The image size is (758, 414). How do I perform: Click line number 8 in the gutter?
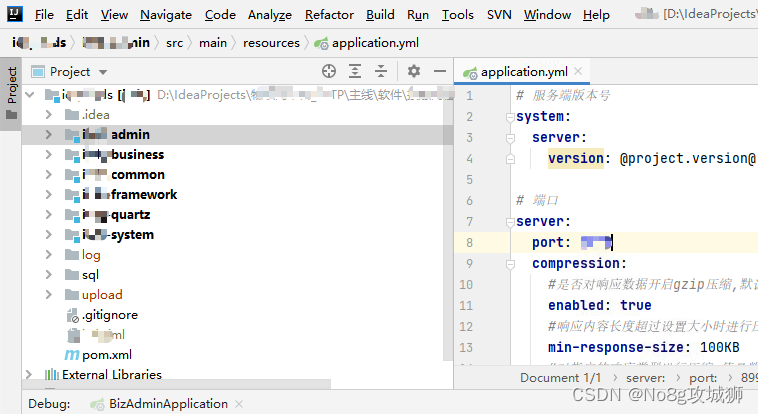coord(469,242)
